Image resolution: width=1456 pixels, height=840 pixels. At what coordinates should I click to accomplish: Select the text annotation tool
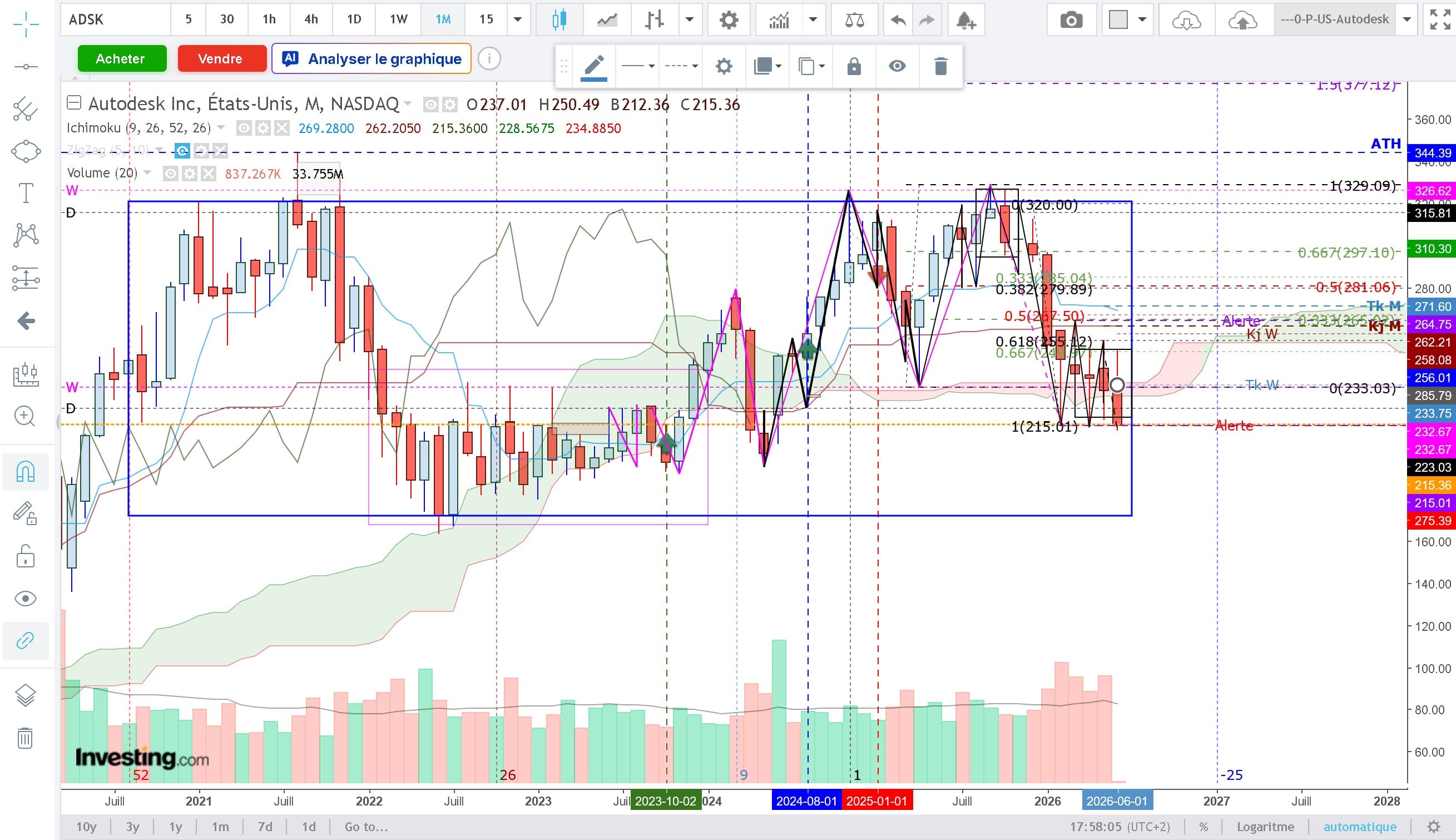tap(26, 192)
